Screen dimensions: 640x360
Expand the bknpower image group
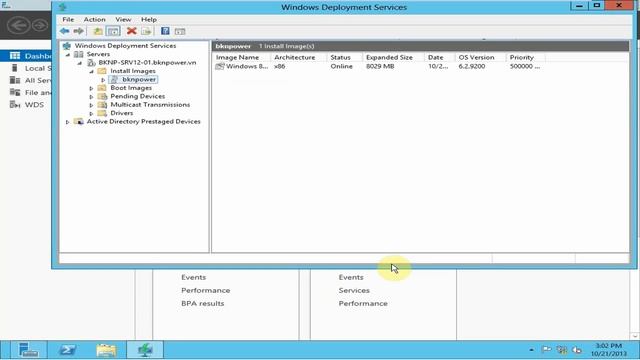tap(103, 80)
